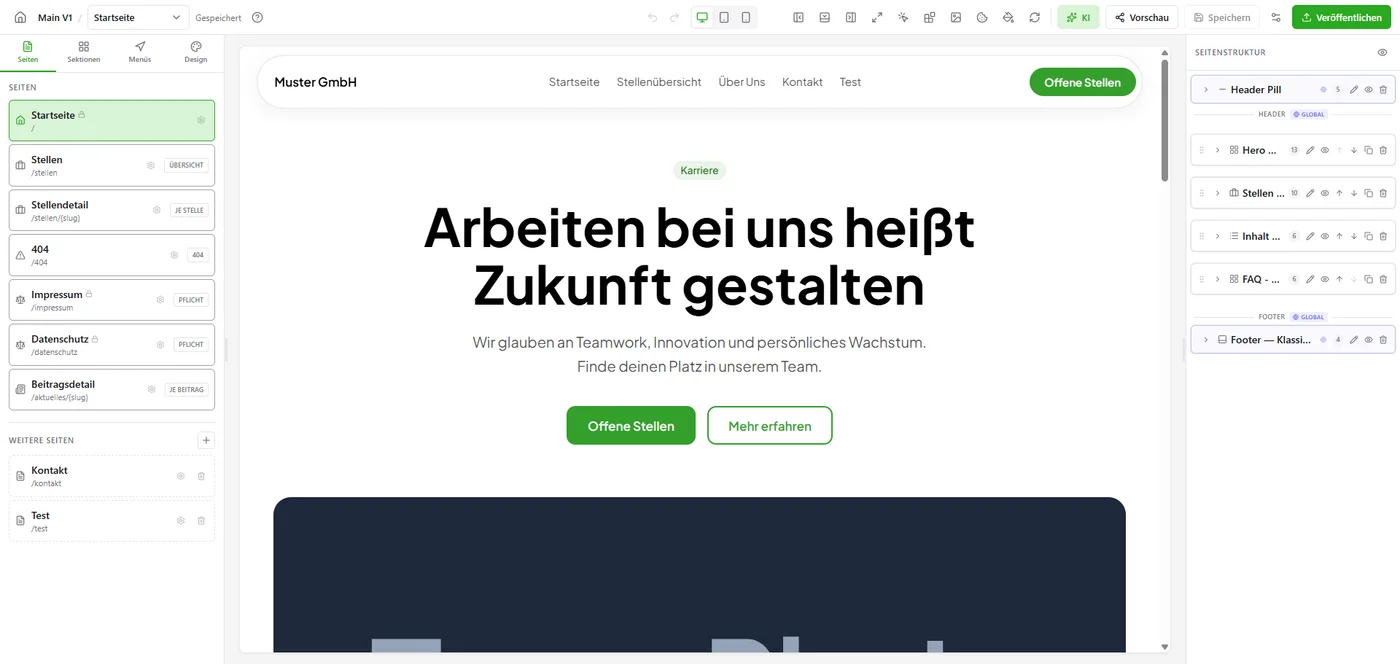
Task: Select the Beitragsdetail page row
Action: (x=112, y=389)
